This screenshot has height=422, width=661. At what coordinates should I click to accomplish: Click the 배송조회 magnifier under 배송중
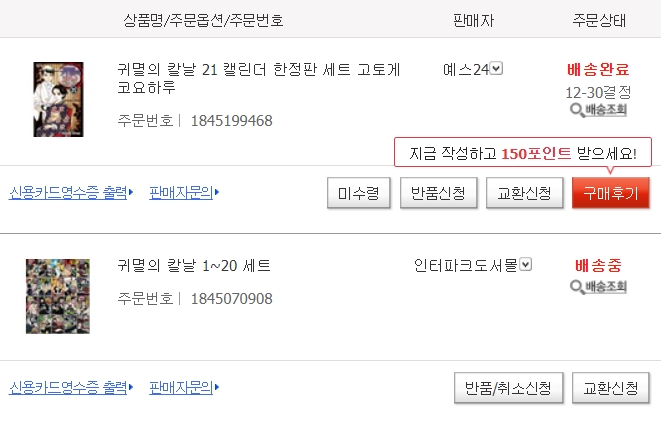tap(597, 287)
